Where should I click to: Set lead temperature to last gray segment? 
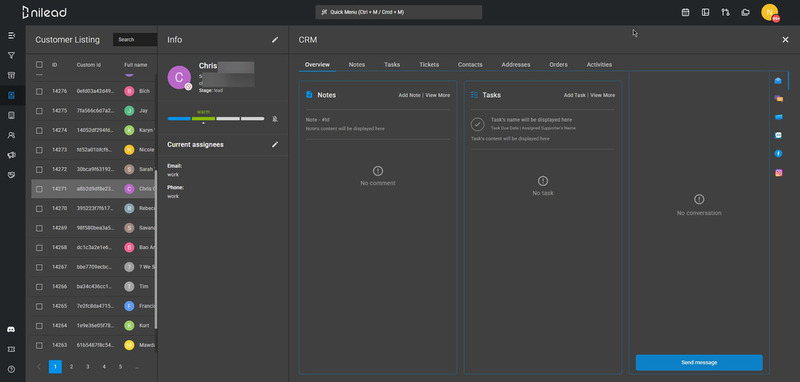pos(253,119)
